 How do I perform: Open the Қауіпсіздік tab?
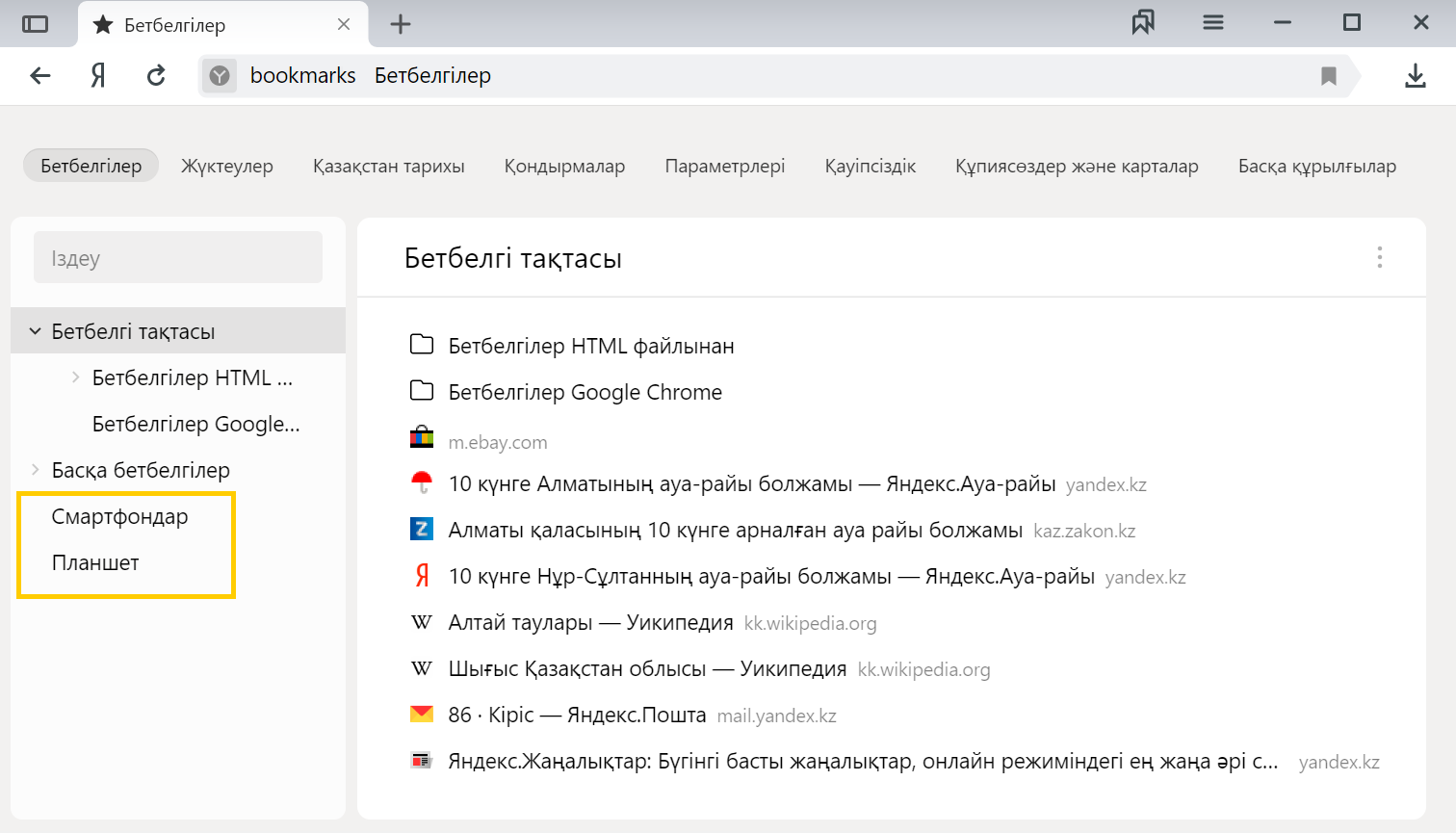(871, 166)
